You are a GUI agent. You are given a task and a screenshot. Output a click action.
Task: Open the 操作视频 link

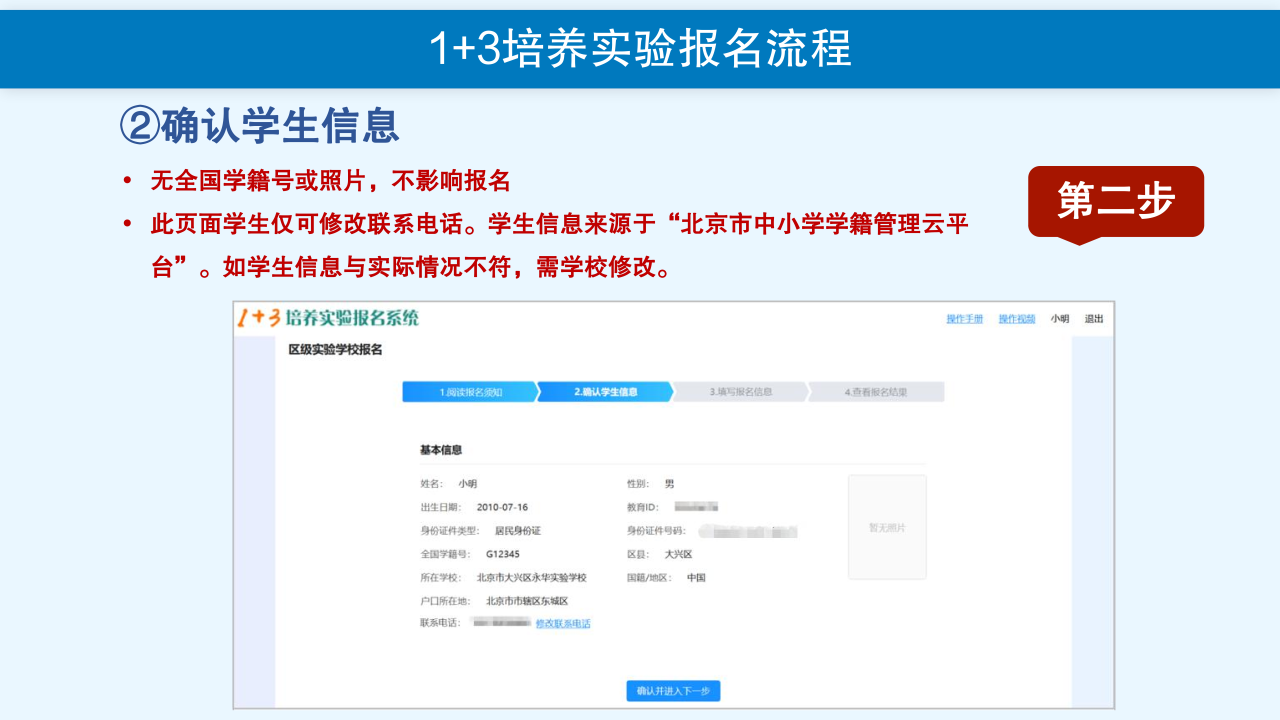tap(1017, 319)
